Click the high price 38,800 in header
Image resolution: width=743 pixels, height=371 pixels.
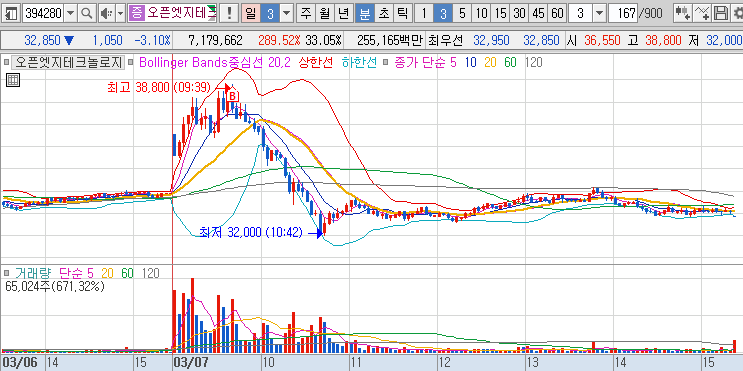[x=663, y=41]
